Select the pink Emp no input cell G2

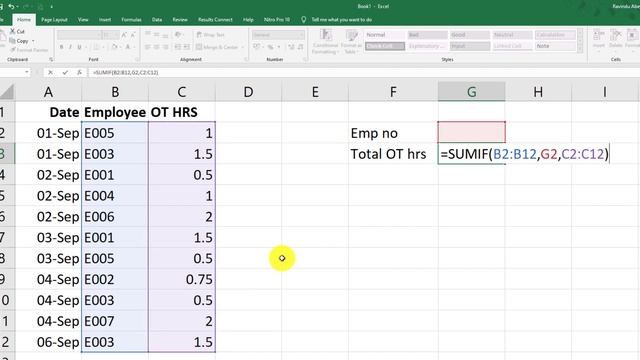[471, 132]
